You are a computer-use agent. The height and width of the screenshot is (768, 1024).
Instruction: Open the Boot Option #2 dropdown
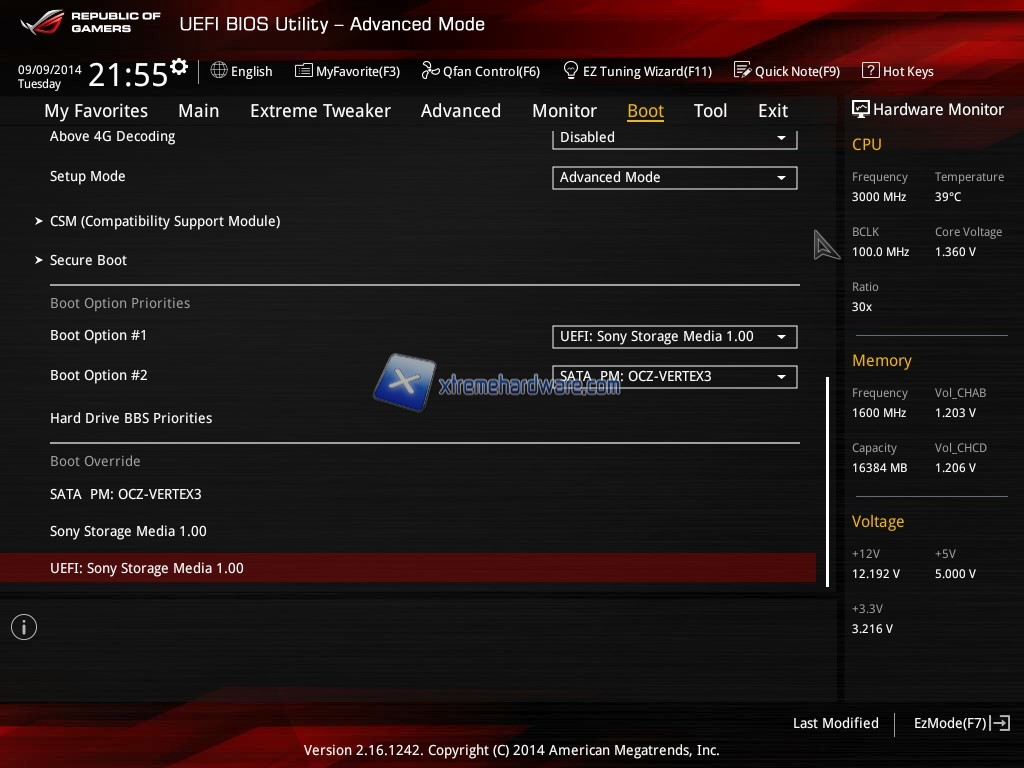click(x=674, y=377)
